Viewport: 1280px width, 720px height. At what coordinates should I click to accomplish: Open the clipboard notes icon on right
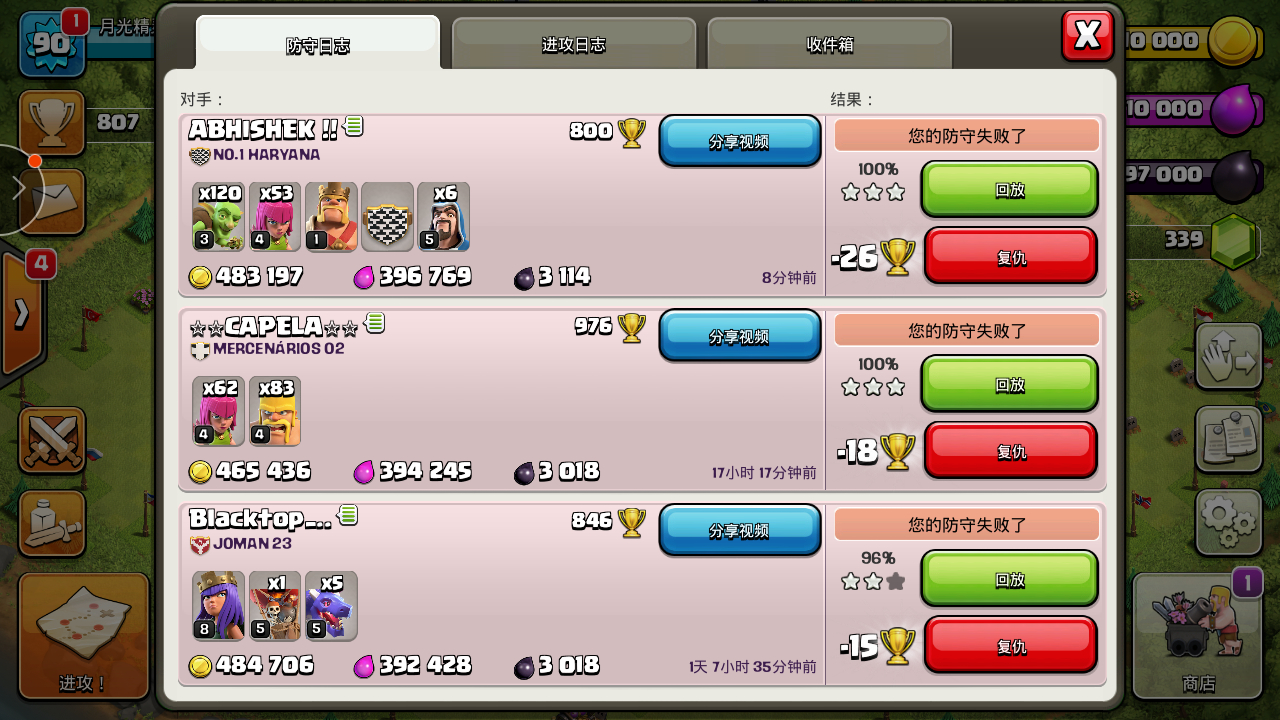[1228, 438]
